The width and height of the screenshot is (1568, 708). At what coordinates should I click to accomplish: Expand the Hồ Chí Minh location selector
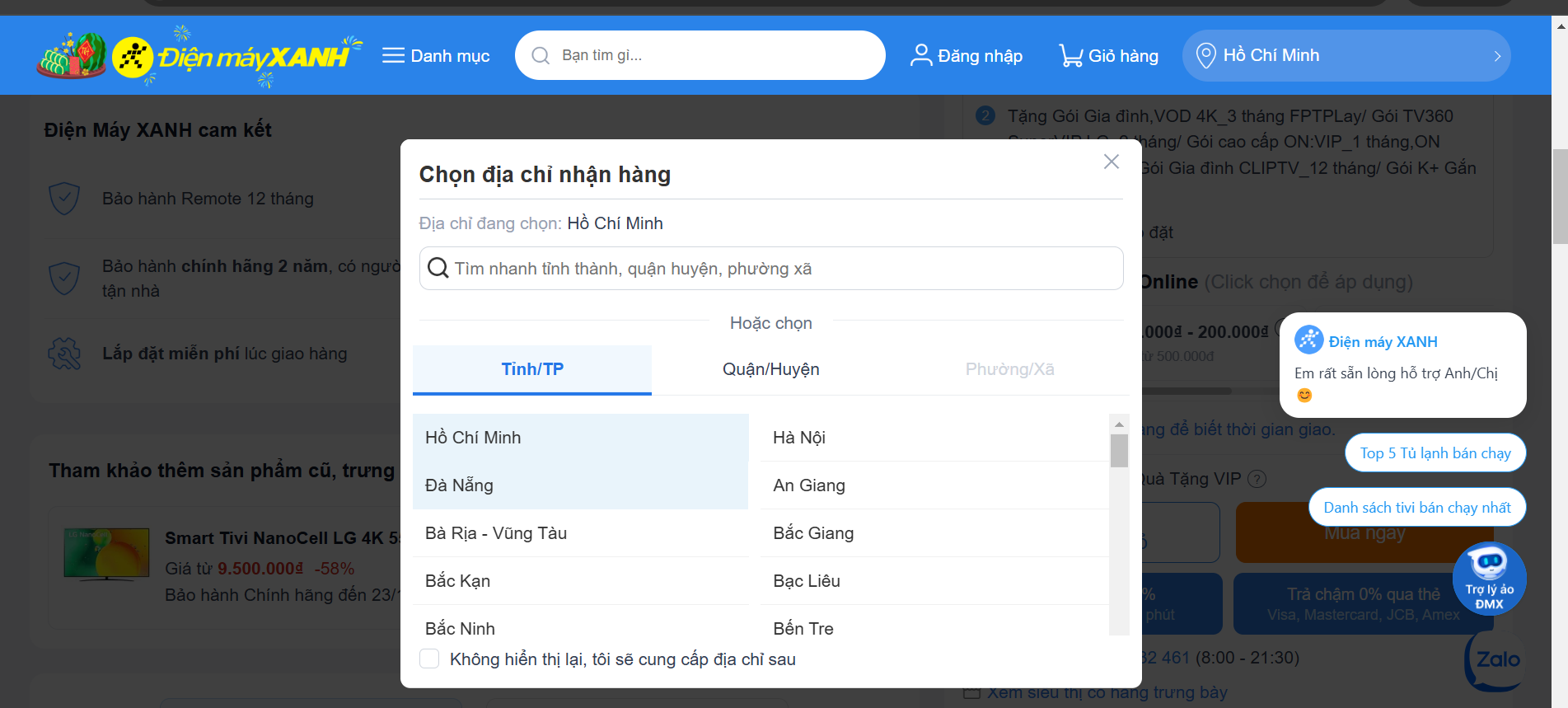(1346, 56)
